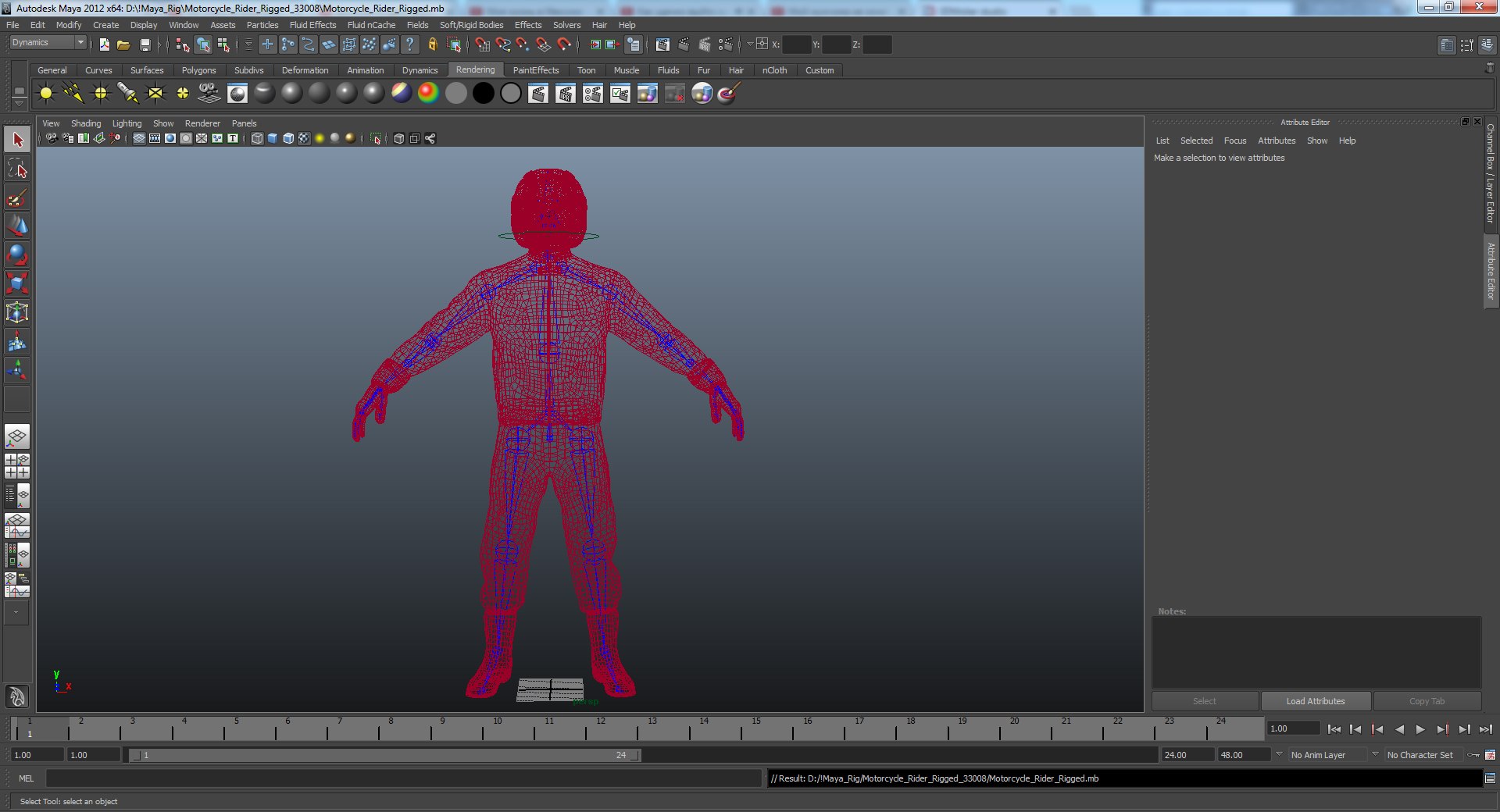Create an ambient light from the shelf
The width and height of the screenshot is (1500, 812).
pyautogui.click(x=46, y=94)
